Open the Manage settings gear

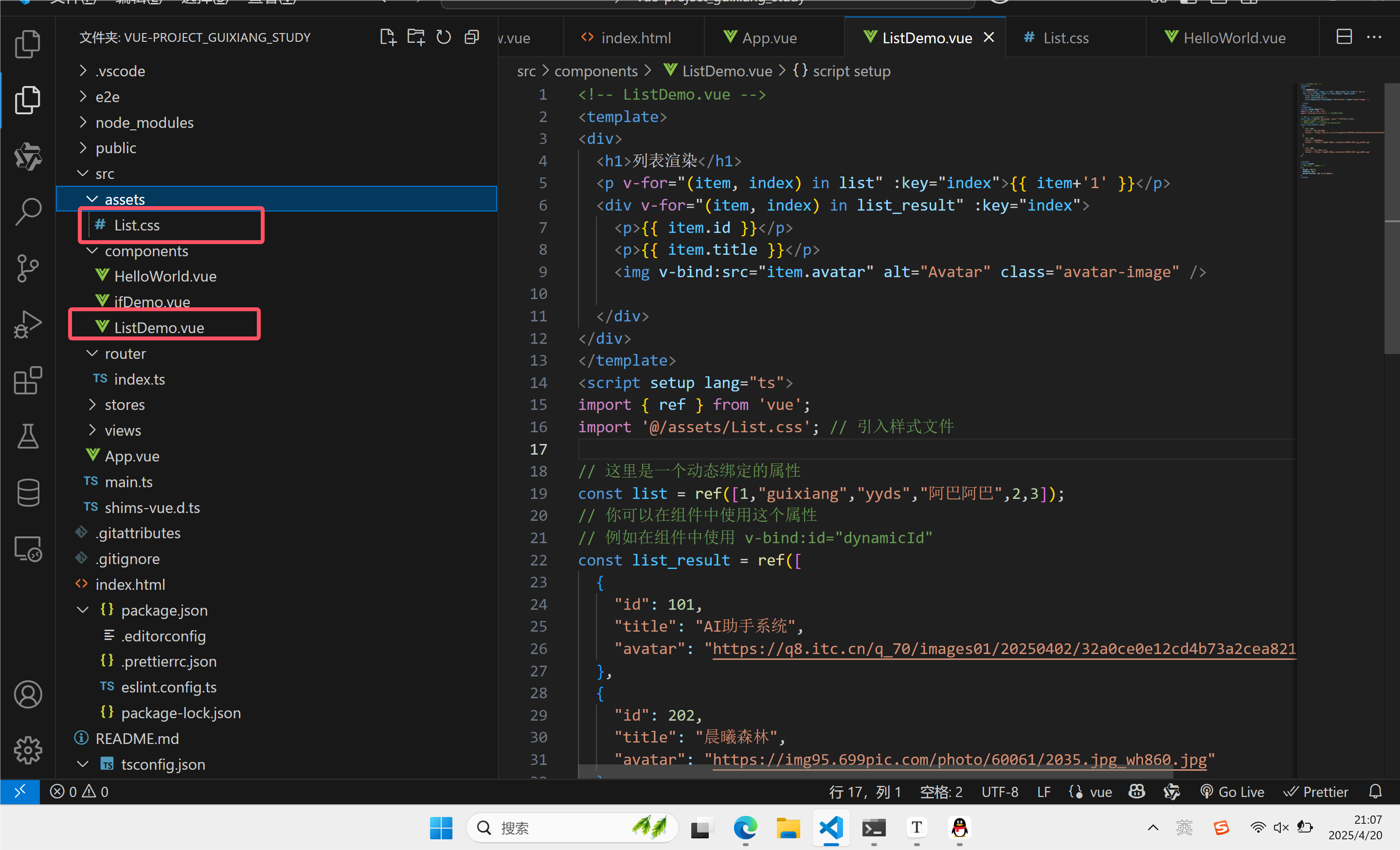click(27, 750)
